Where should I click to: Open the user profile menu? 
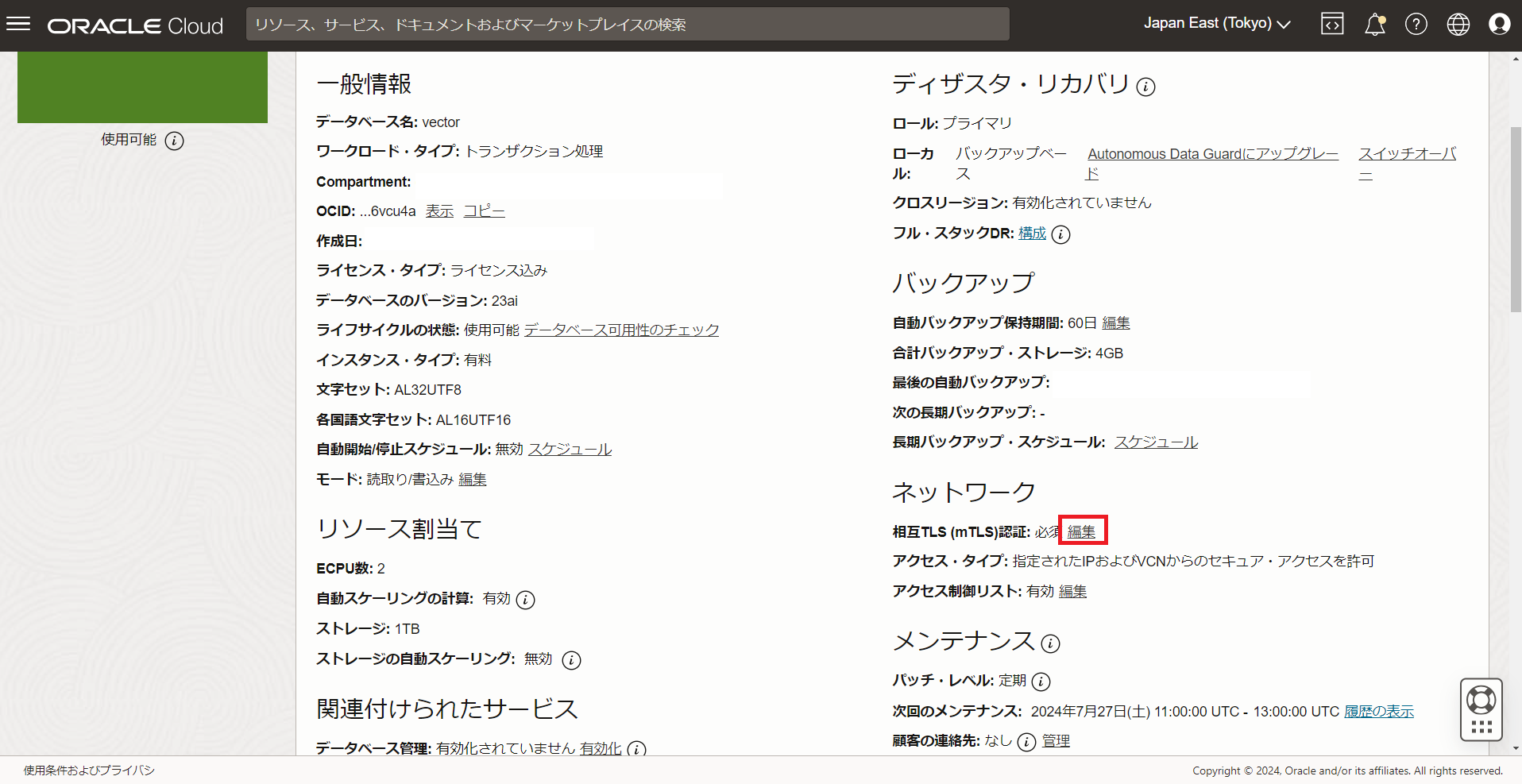(x=1499, y=24)
